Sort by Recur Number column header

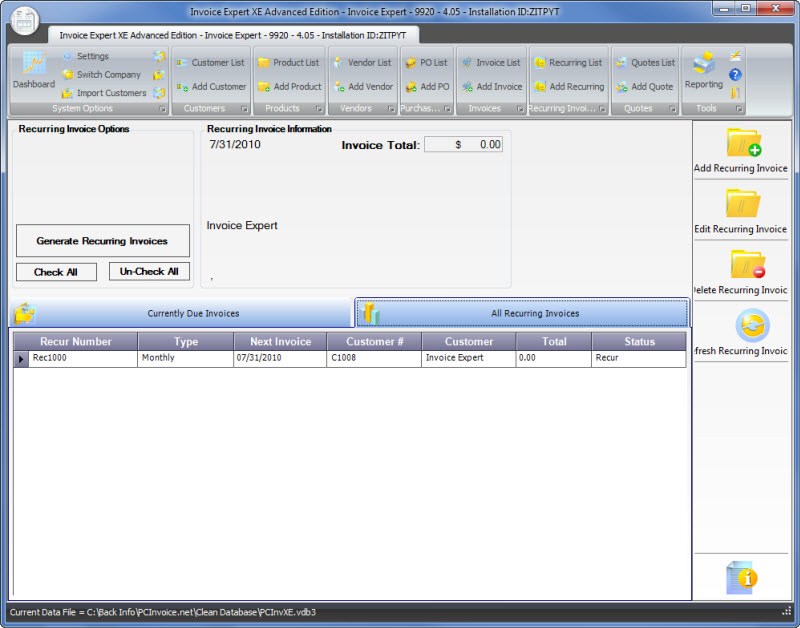(76, 342)
